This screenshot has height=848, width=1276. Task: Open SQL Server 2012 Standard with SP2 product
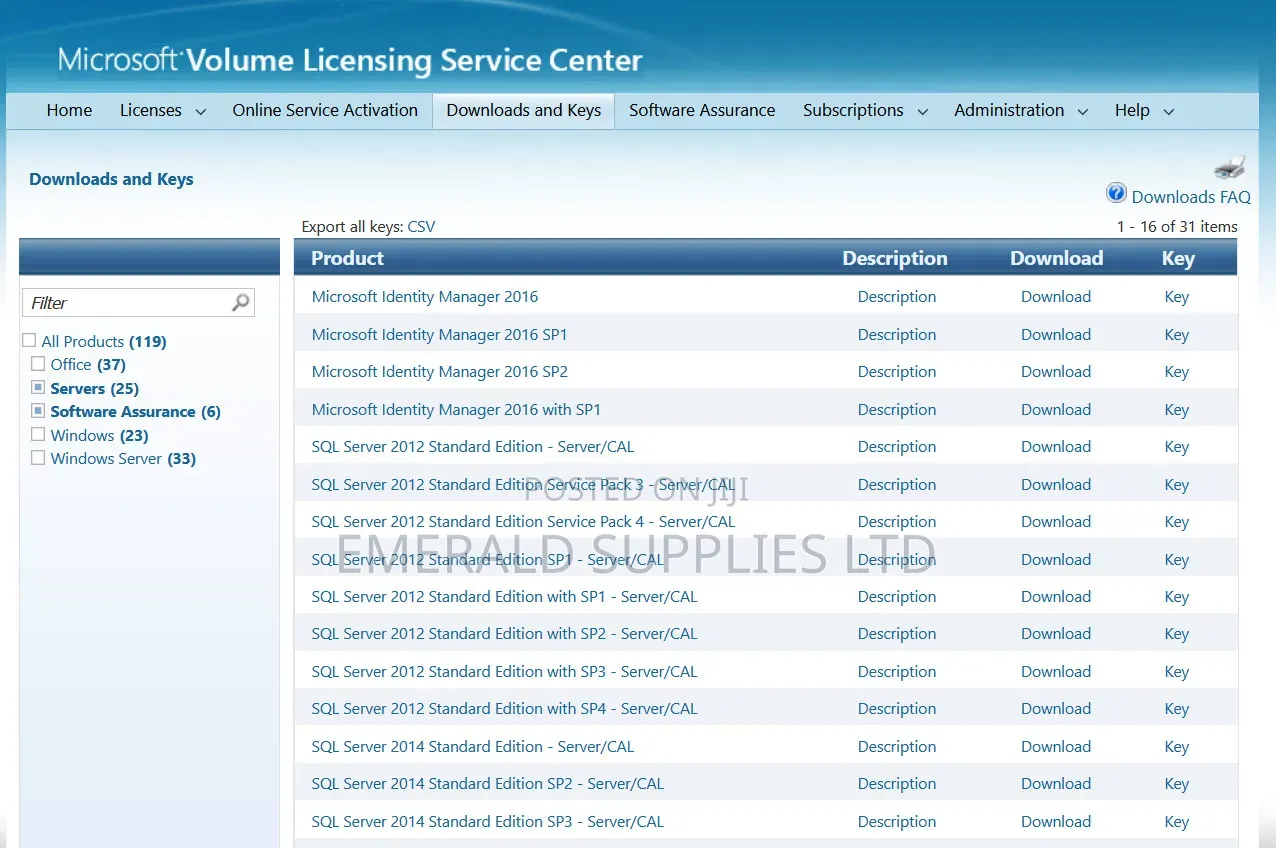(505, 633)
